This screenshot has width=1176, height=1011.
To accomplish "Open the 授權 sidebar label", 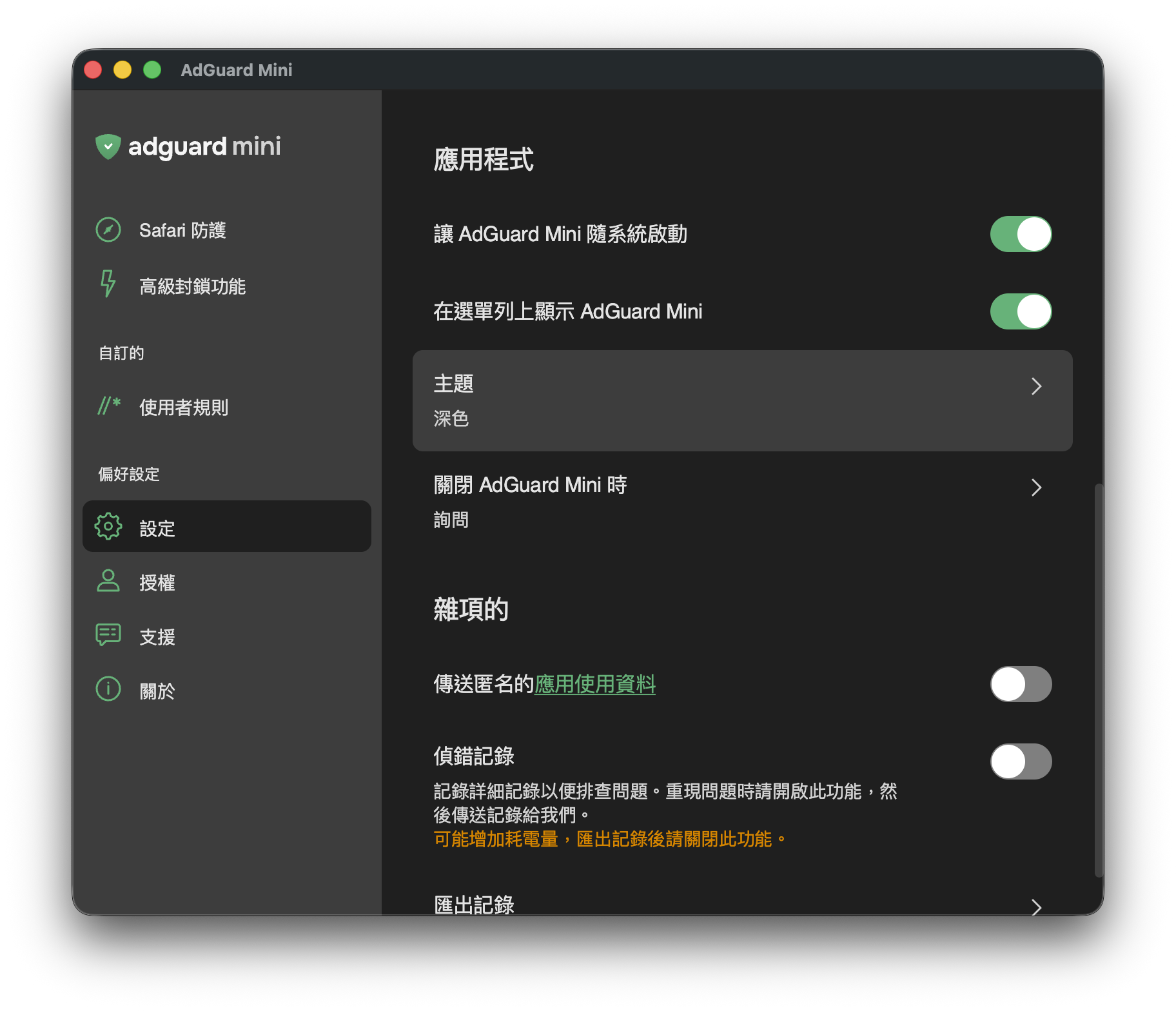I will click(157, 583).
